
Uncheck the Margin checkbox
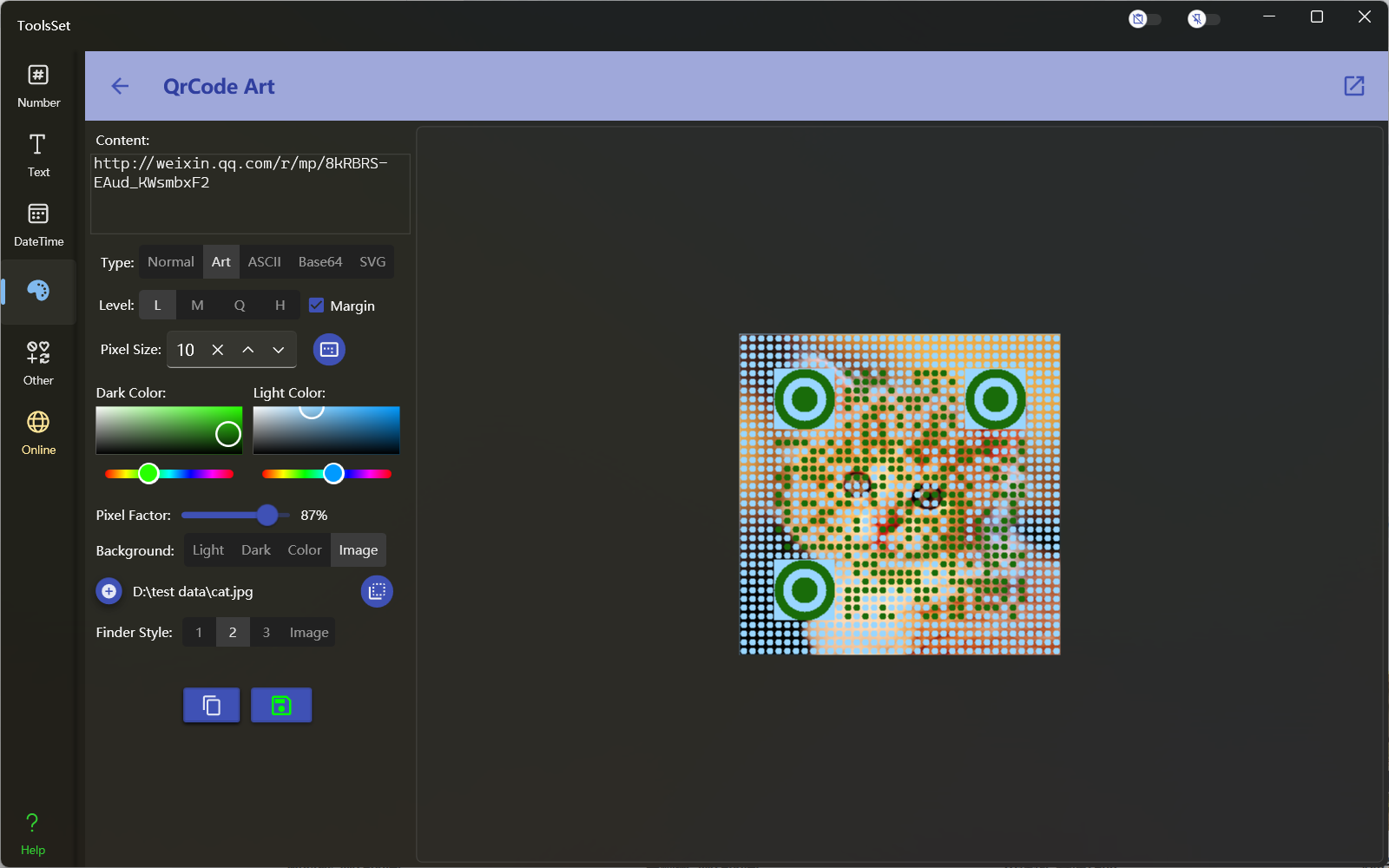317,306
